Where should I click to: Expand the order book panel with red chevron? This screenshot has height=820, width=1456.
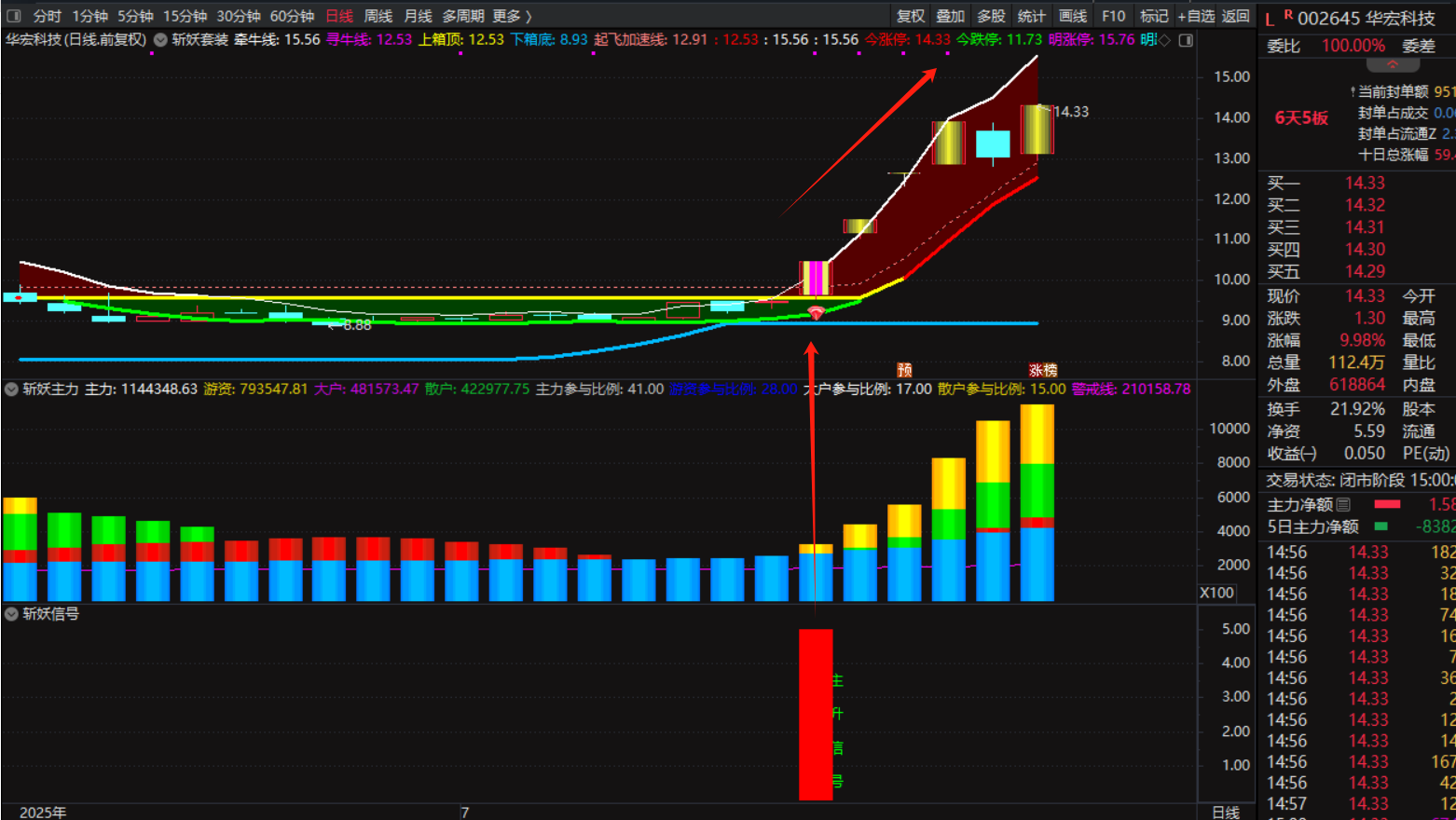[1393, 65]
